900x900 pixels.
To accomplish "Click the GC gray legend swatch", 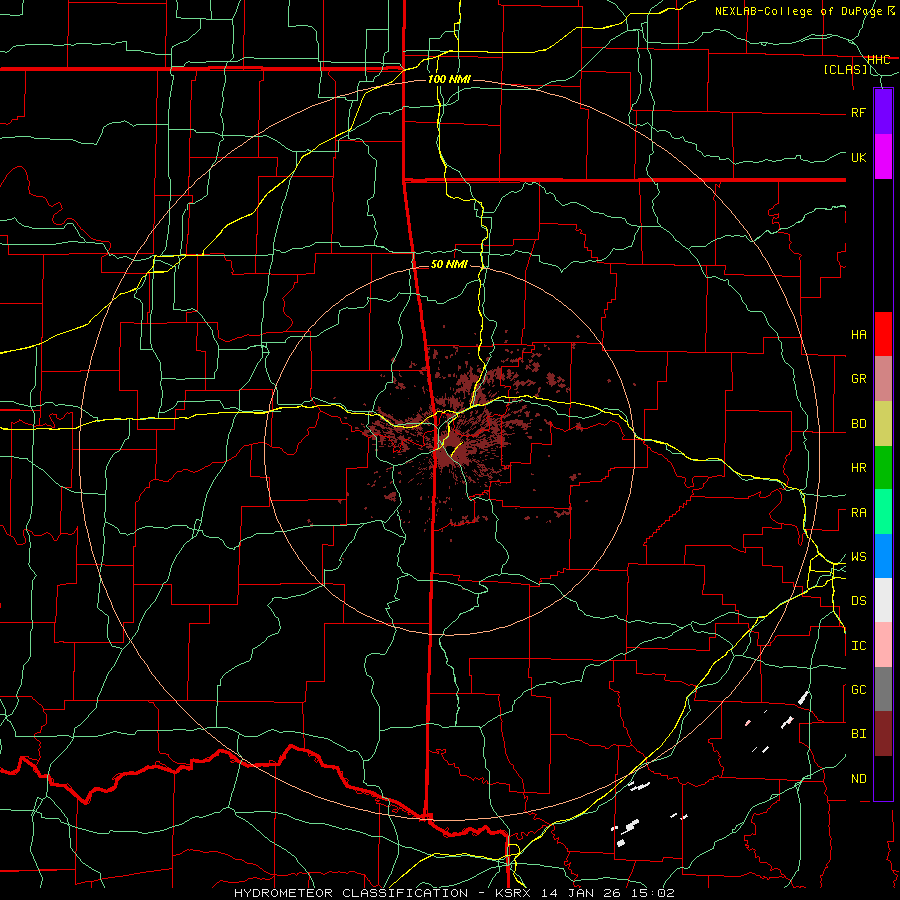I will pos(883,689).
